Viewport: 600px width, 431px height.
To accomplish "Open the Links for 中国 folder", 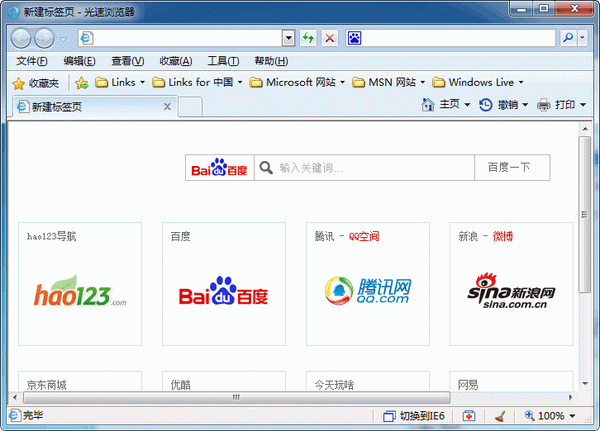I will pyautogui.click(x=197, y=82).
